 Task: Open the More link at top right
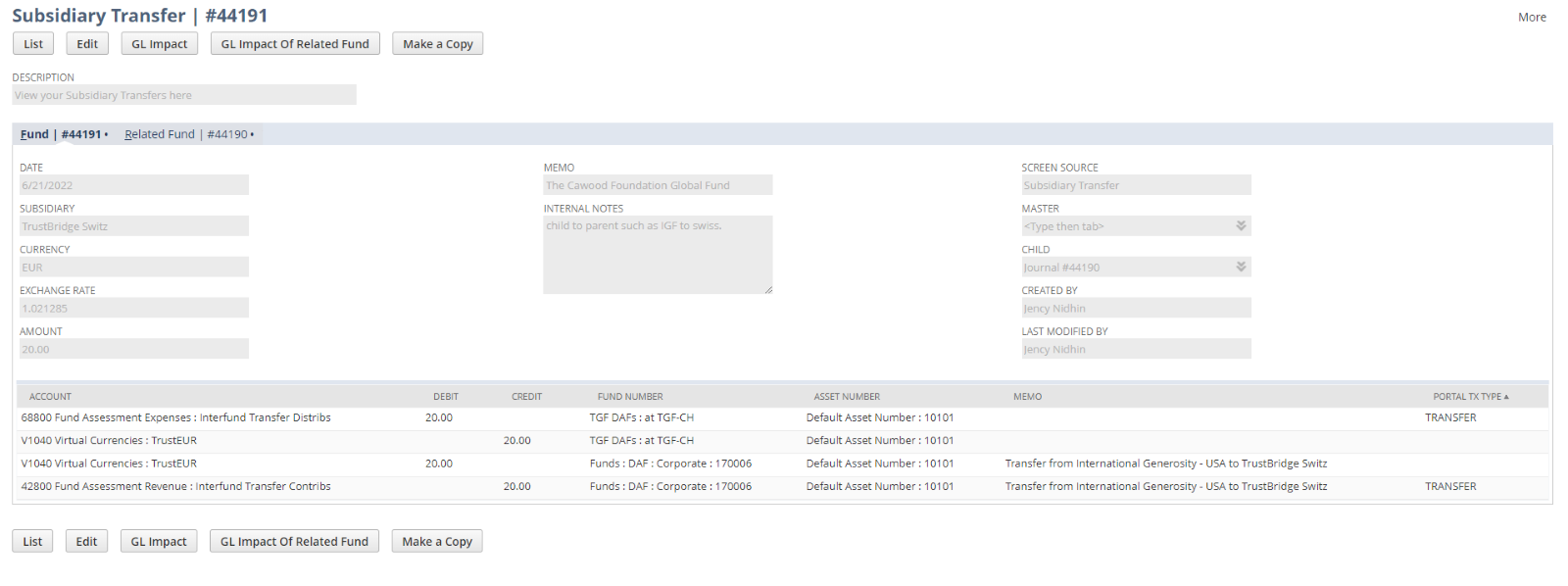[1531, 18]
